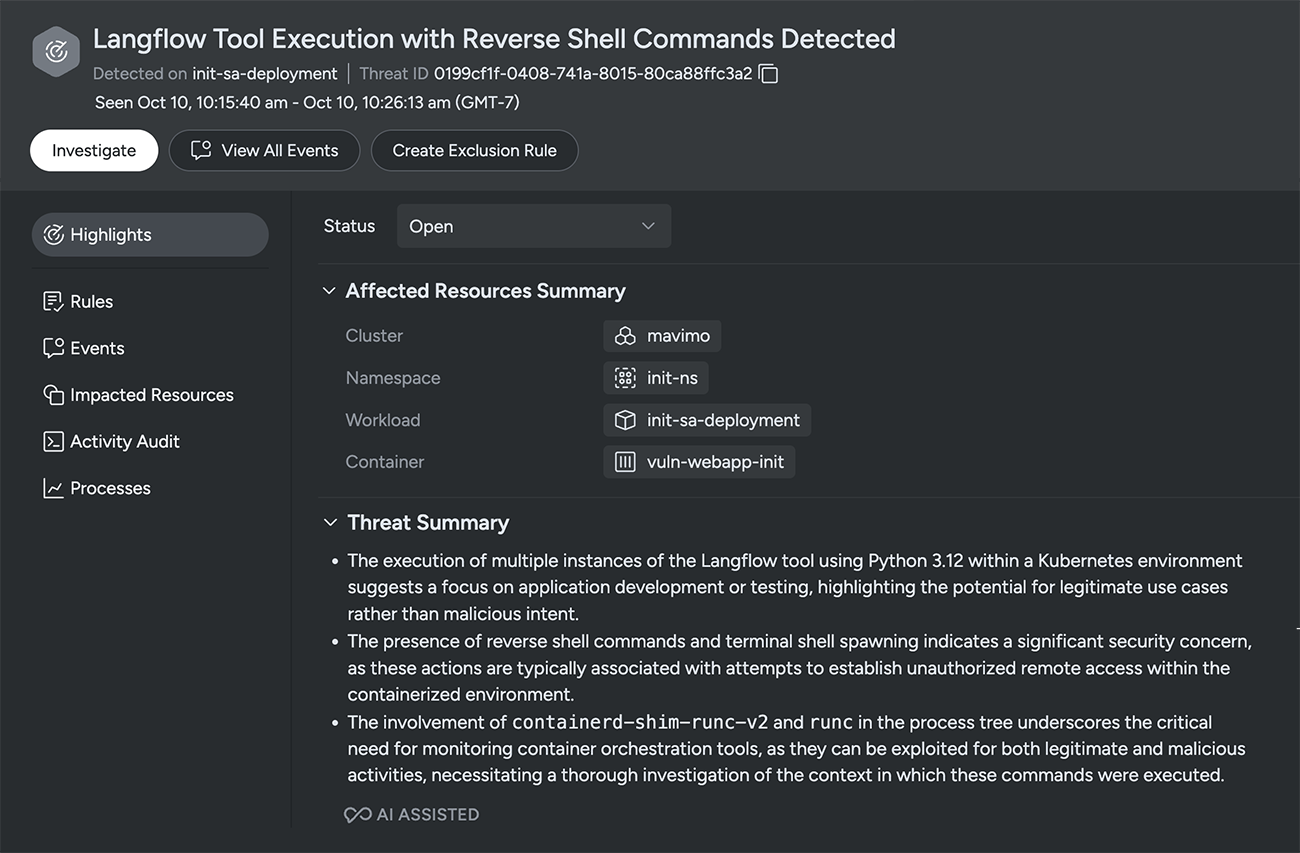Viewport: 1300px width, 853px height.
Task: Click the Processes chart icon
Action: tap(54, 489)
